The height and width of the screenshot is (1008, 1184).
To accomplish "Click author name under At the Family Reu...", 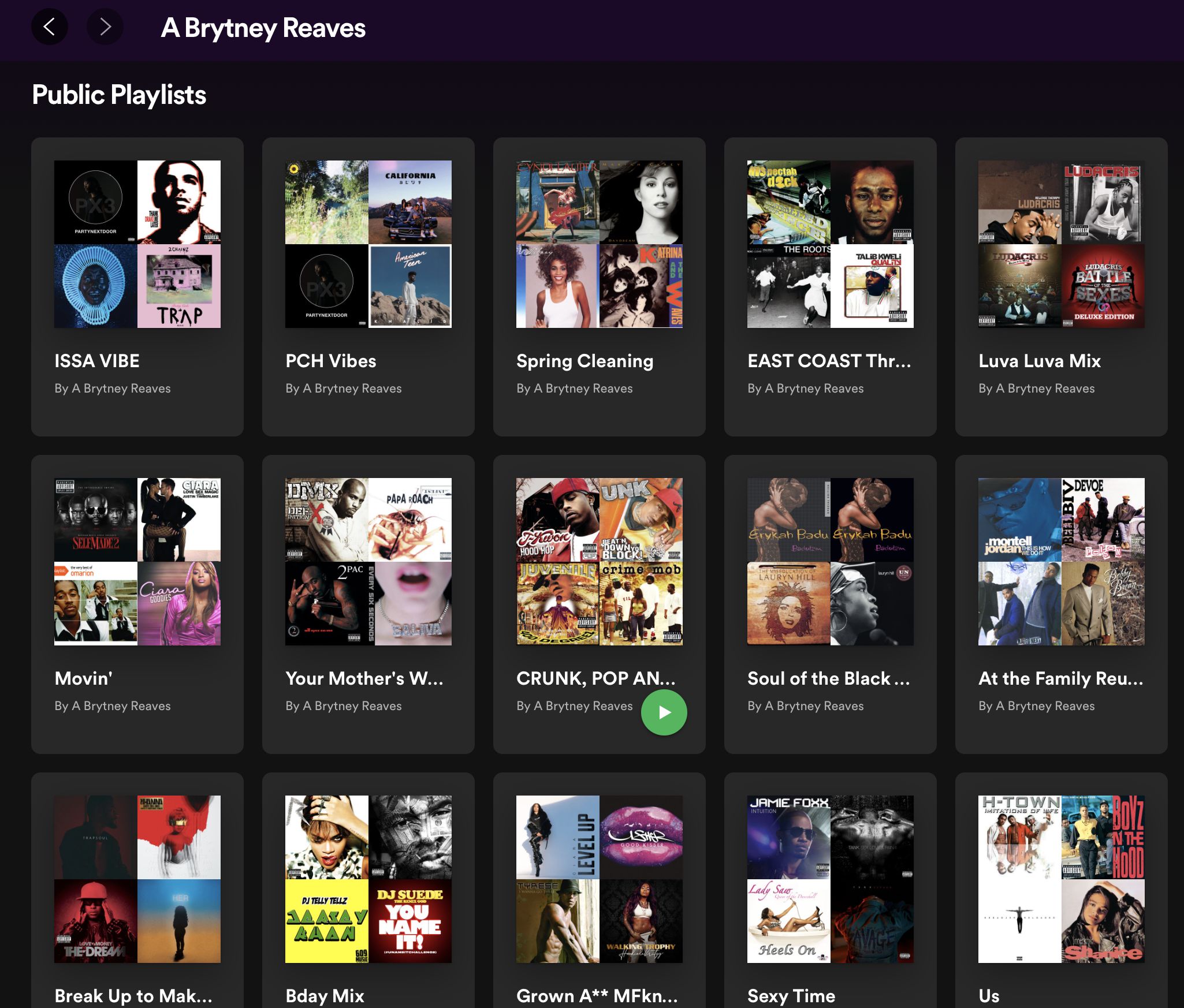I will [1037, 706].
